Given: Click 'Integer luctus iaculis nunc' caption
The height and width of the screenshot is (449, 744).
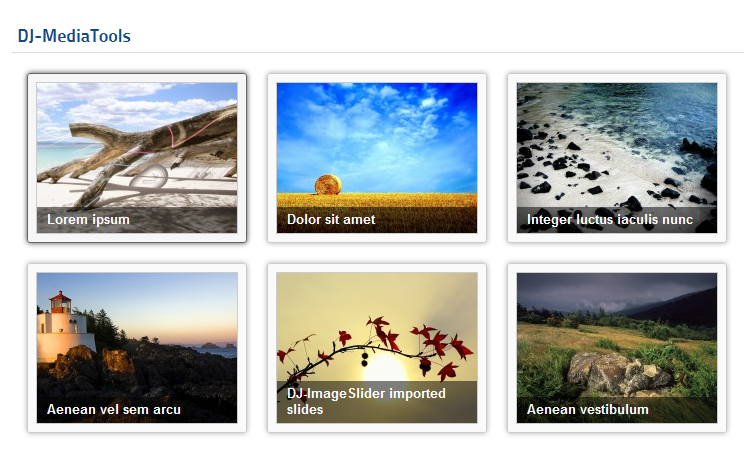Looking at the screenshot, I should coord(610,220).
